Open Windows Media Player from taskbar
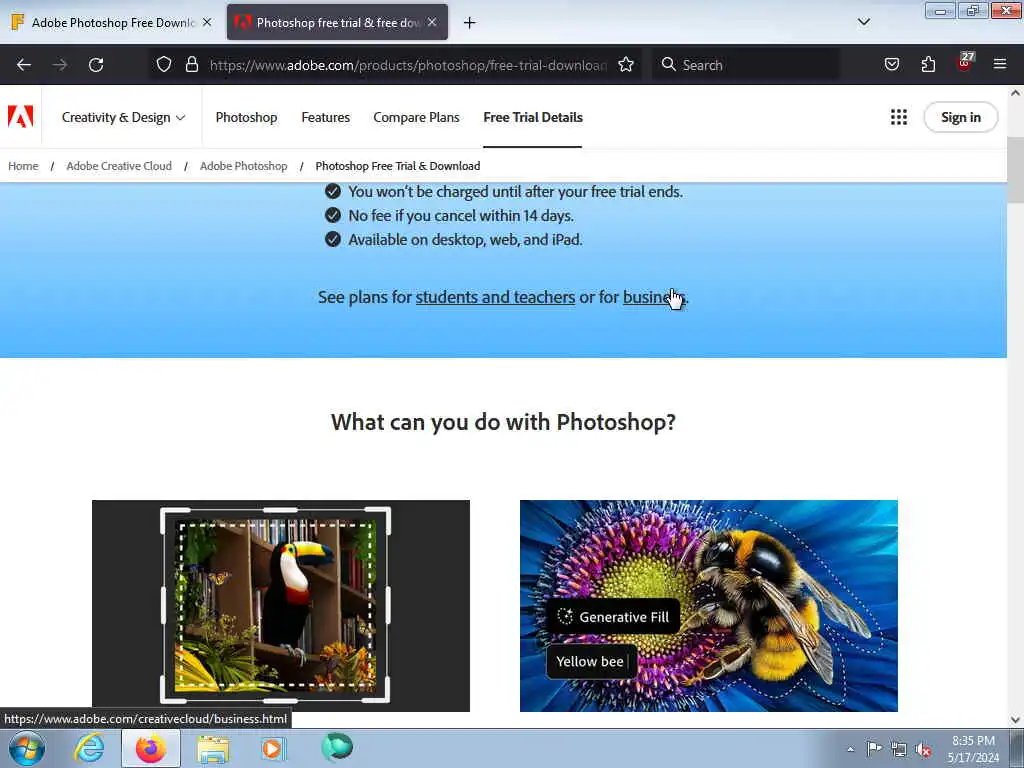 coord(274,748)
